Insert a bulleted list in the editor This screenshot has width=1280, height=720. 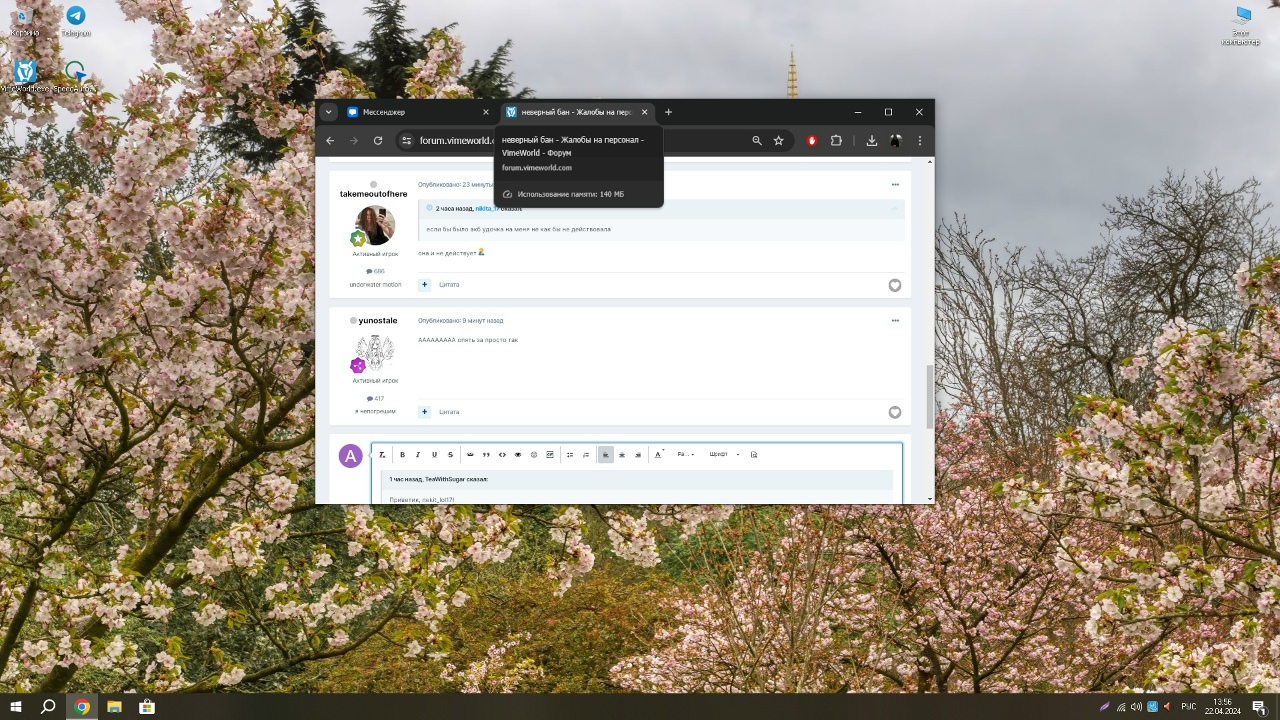pyautogui.click(x=570, y=455)
